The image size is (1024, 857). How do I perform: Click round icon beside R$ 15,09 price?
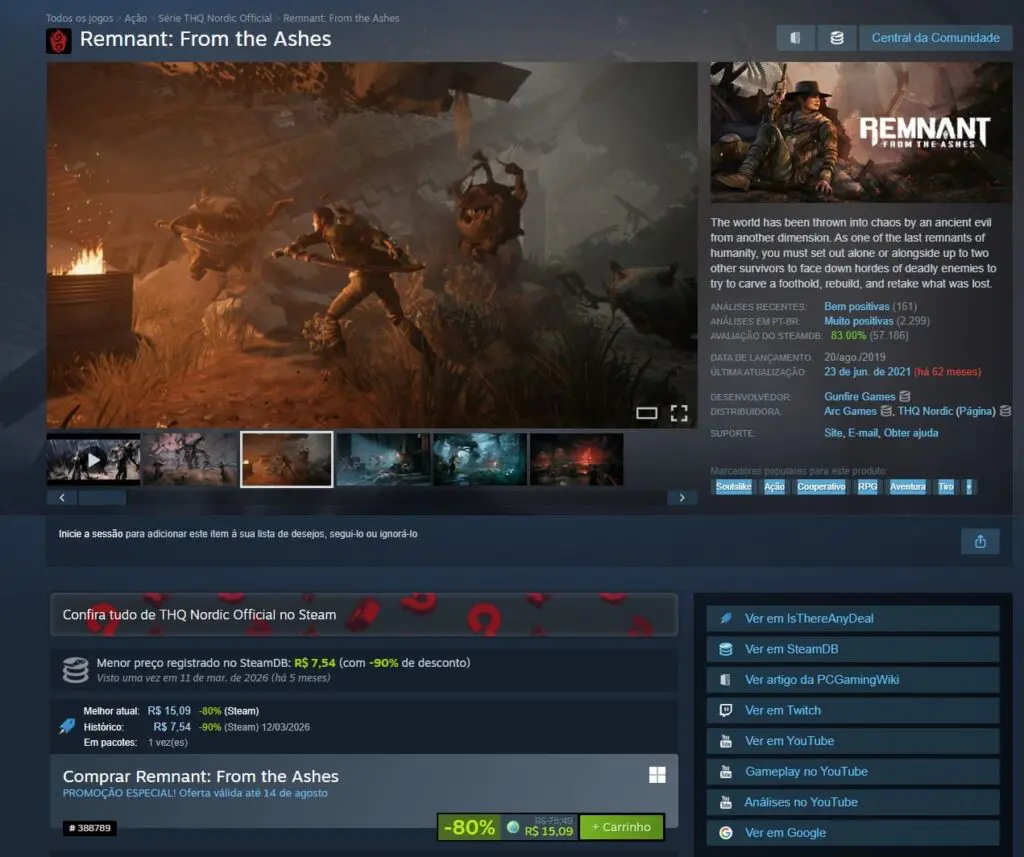tap(513, 828)
